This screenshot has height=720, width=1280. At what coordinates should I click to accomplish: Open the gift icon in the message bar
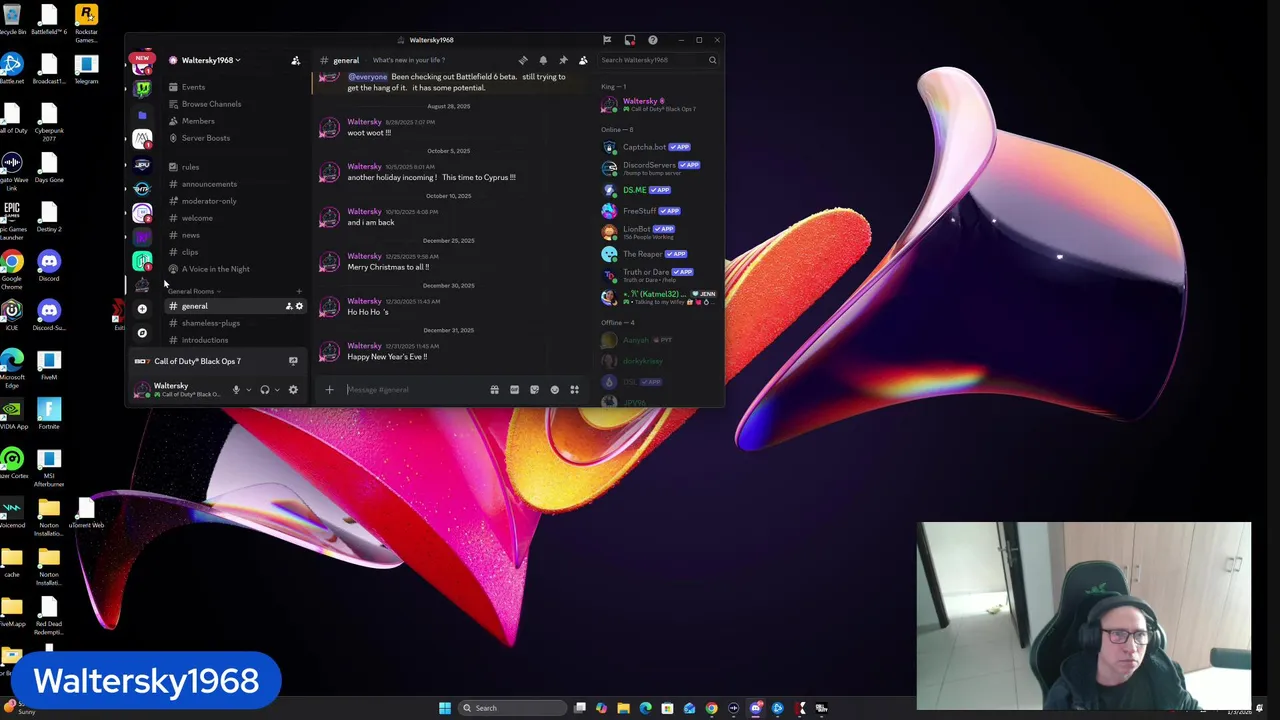click(x=494, y=390)
